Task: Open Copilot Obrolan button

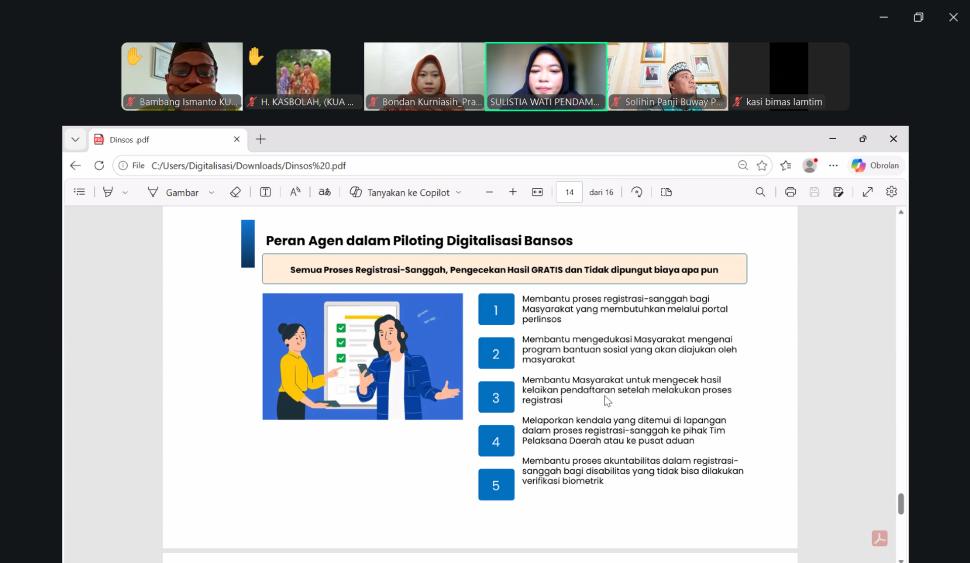Action: coord(875,165)
